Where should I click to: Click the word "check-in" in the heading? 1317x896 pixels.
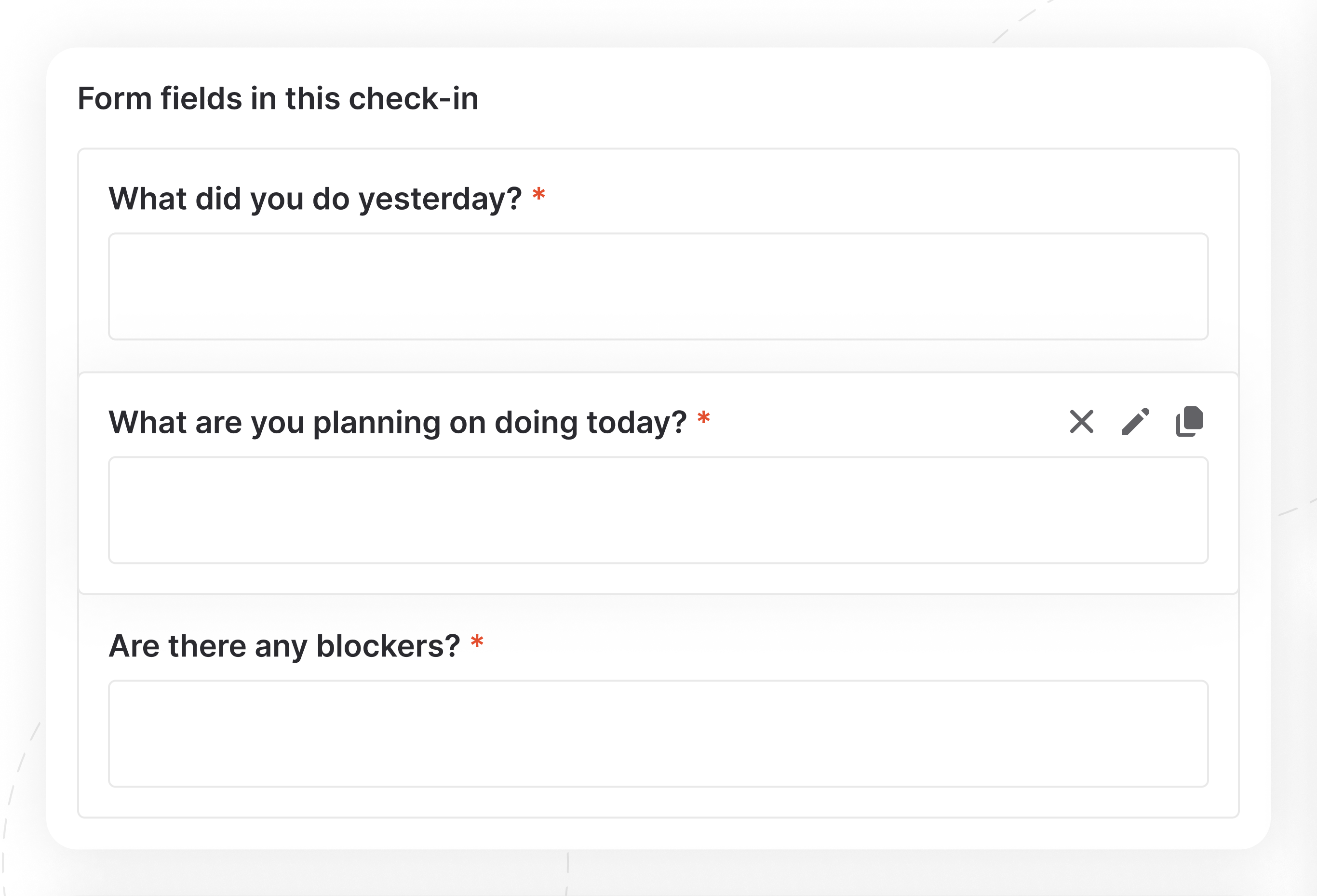click(x=413, y=99)
